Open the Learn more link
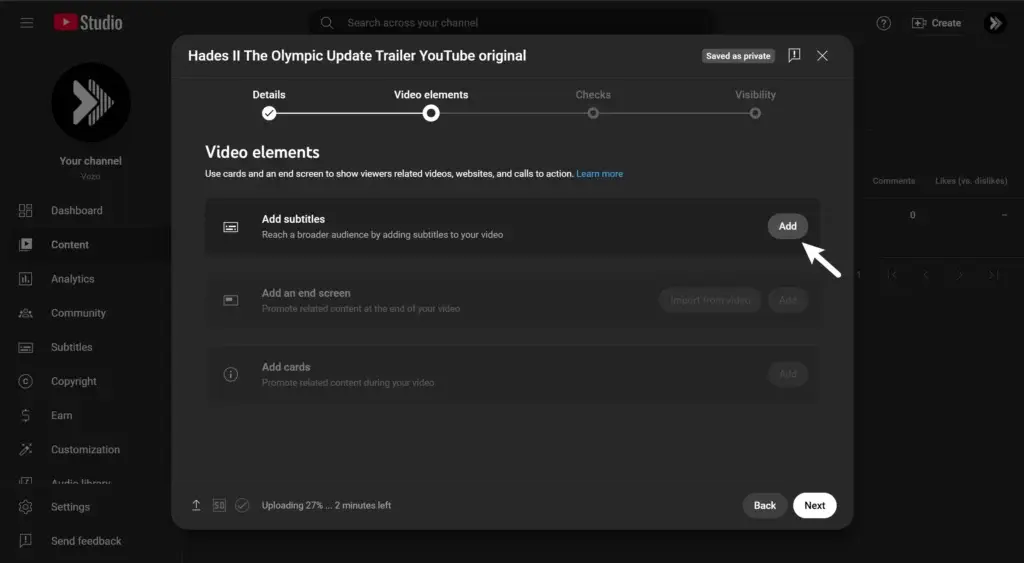This screenshot has width=1024, height=563. [599, 174]
